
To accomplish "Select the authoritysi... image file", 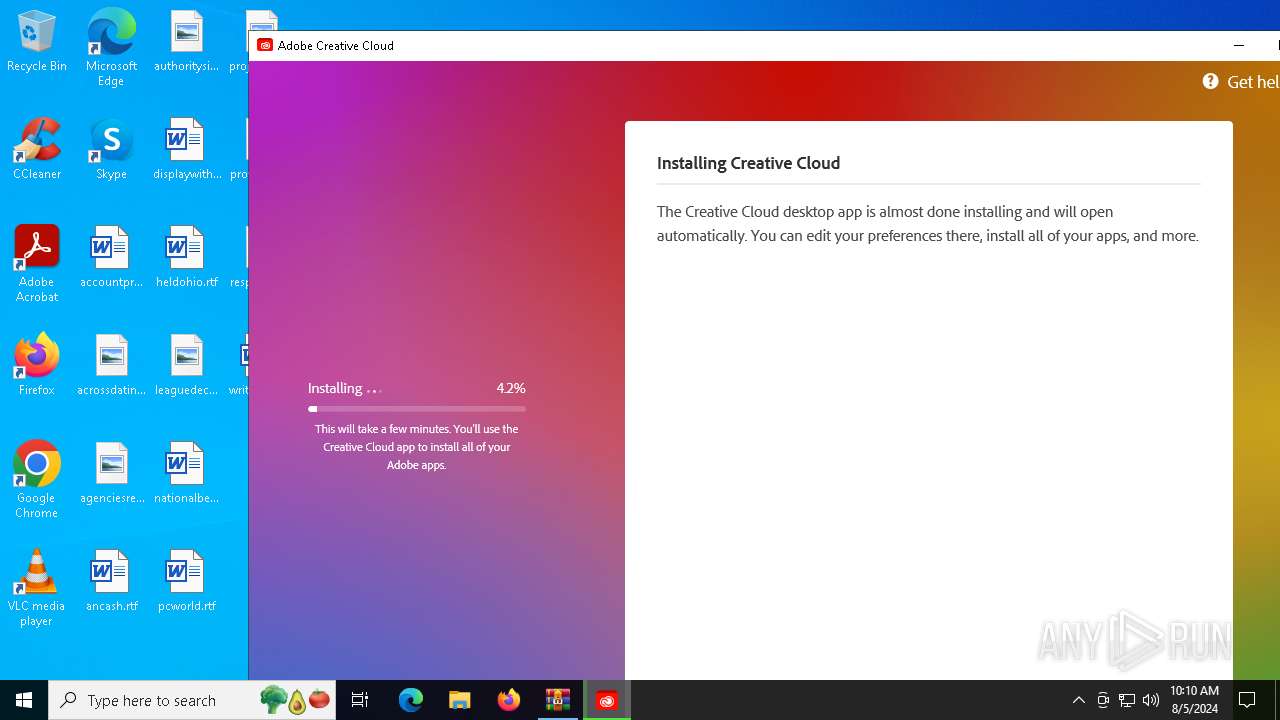I will pos(186,42).
